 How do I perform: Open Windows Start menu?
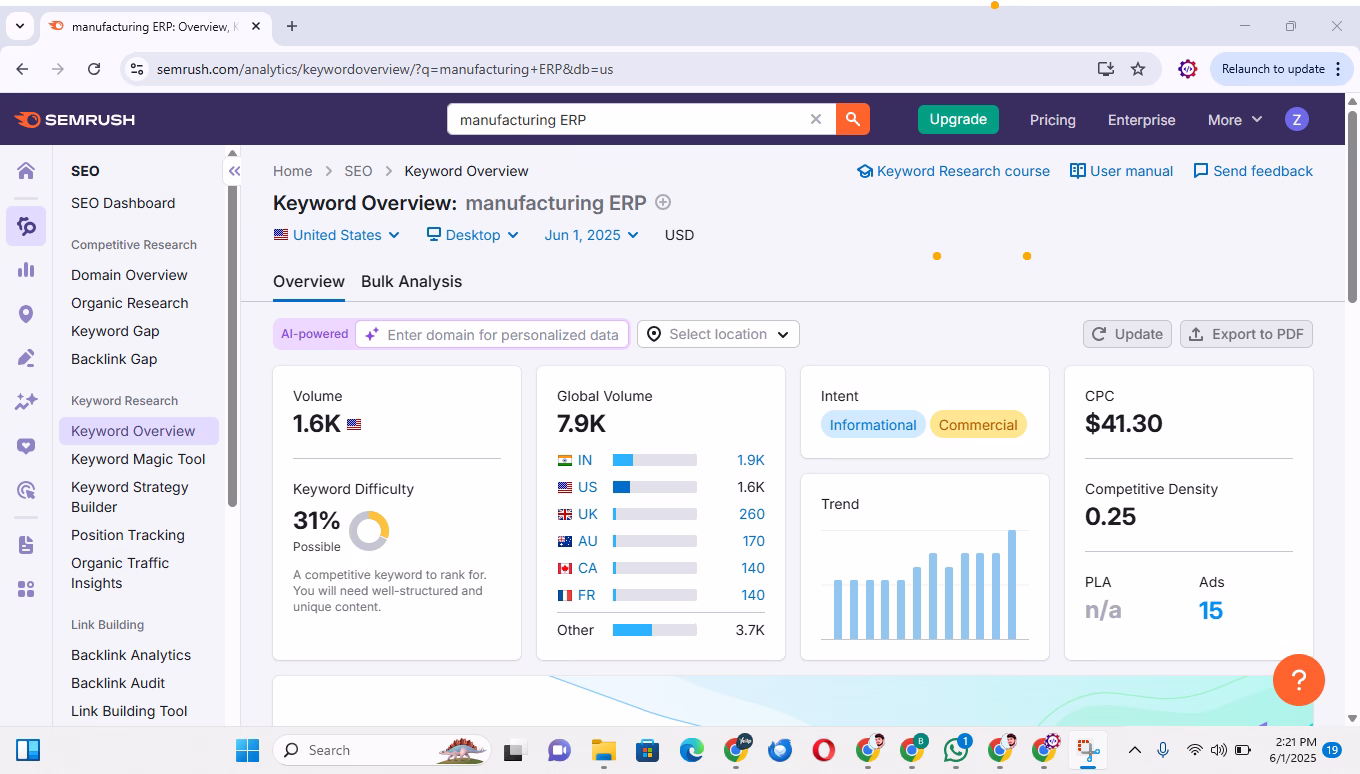[x=247, y=750]
